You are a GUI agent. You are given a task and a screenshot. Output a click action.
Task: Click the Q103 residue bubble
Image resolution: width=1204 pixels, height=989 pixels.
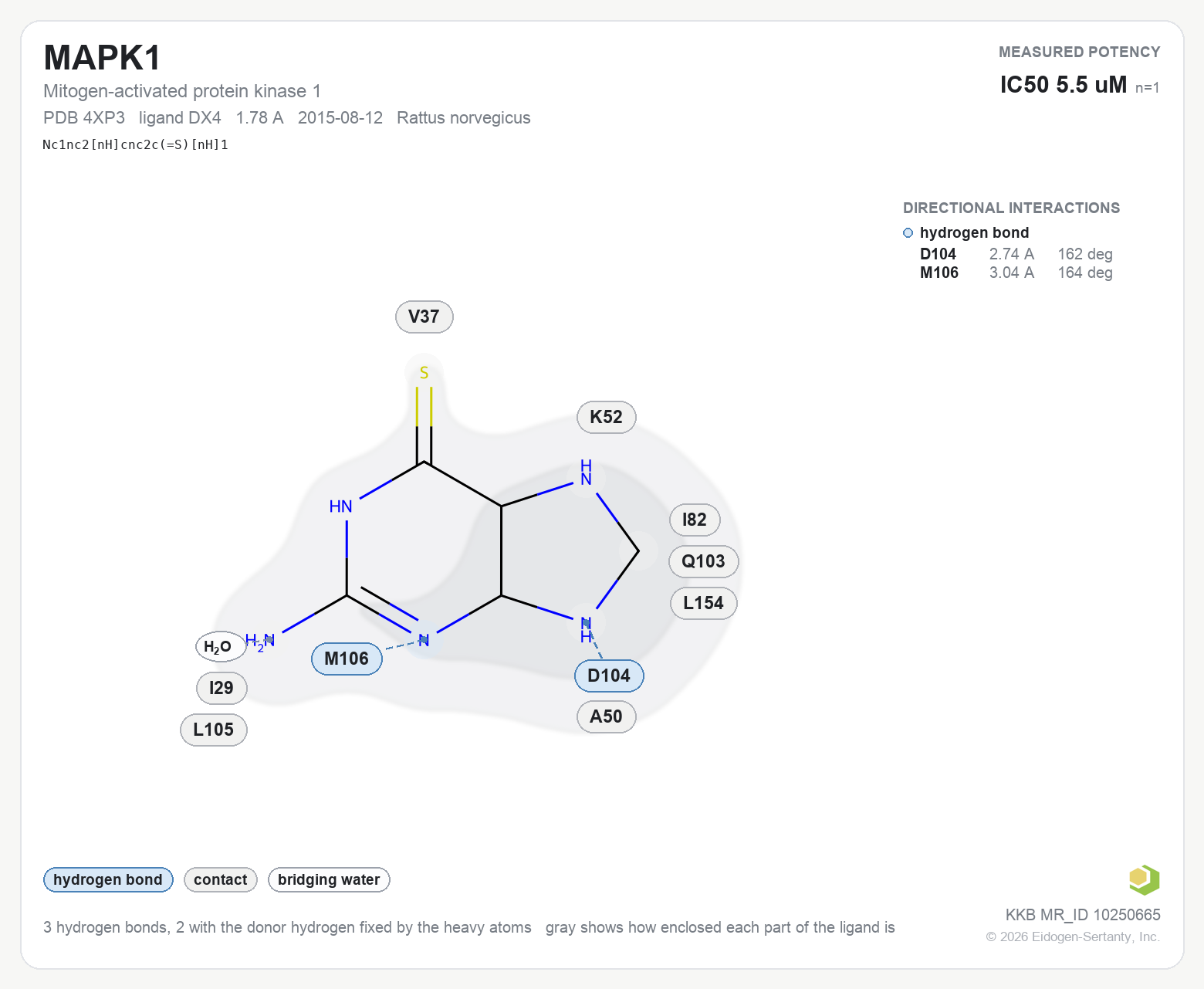coord(703,561)
